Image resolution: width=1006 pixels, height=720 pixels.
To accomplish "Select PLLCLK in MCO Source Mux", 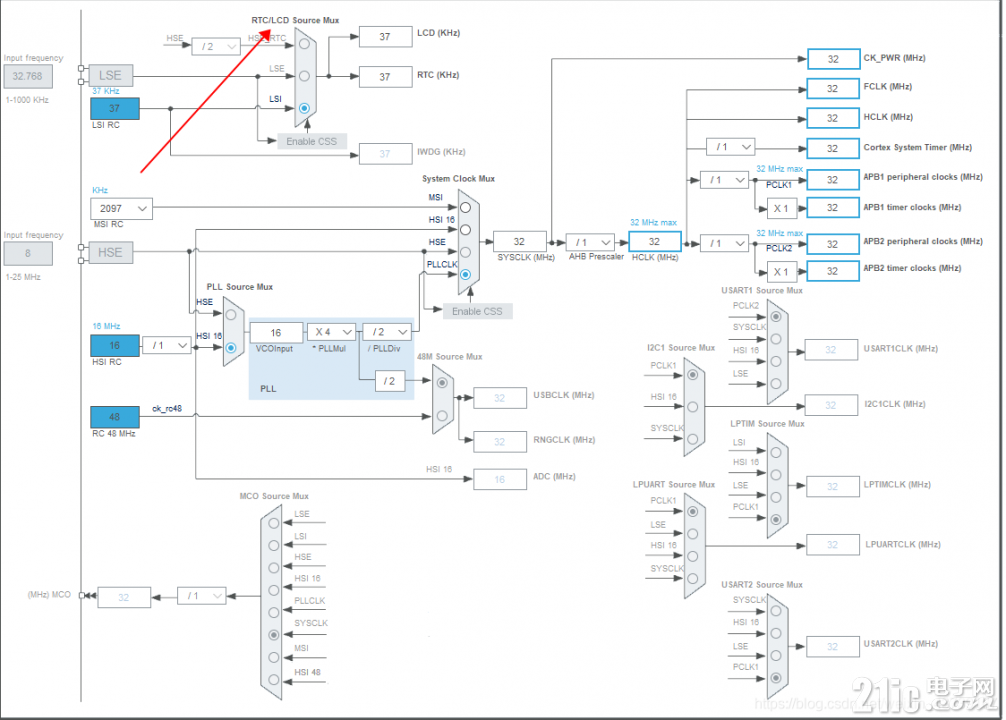I will (x=274, y=612).
